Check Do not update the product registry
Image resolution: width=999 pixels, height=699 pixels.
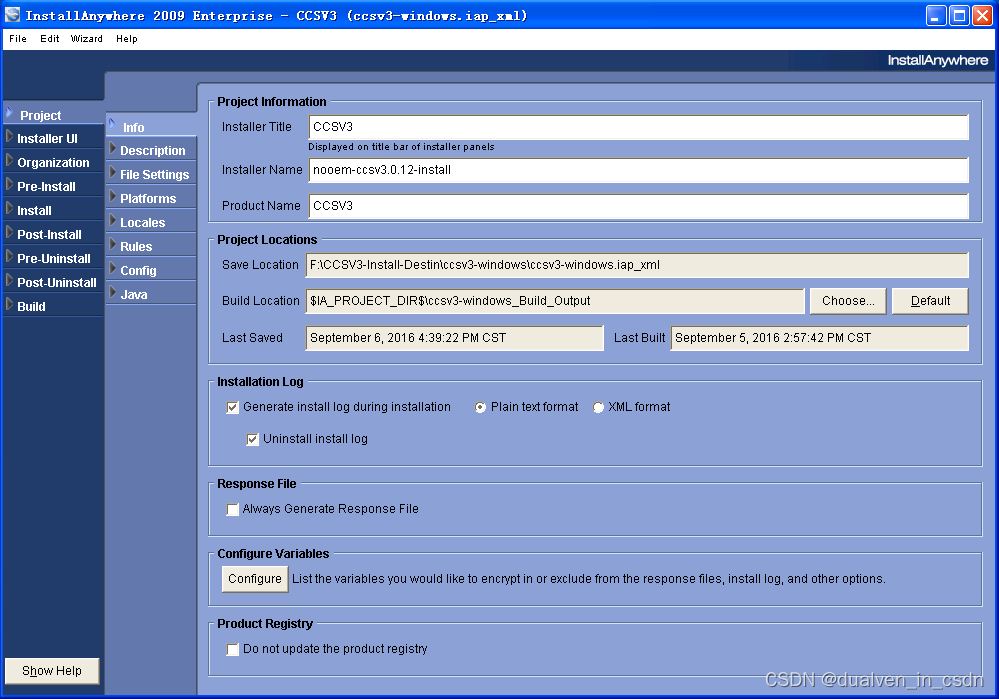pos(232,650)
